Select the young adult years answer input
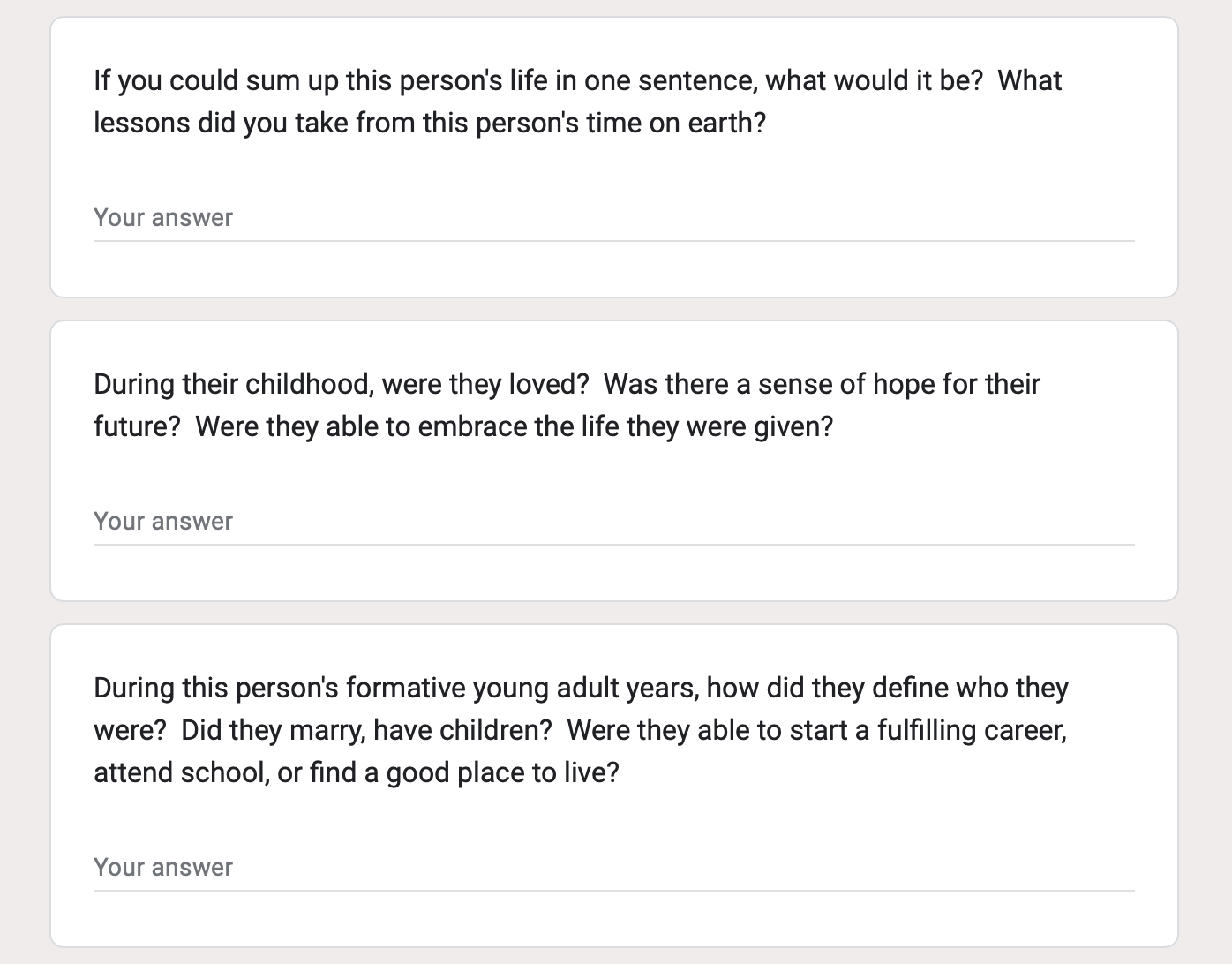The width and height of the screenshot is (1232, 964). point(613,868)
